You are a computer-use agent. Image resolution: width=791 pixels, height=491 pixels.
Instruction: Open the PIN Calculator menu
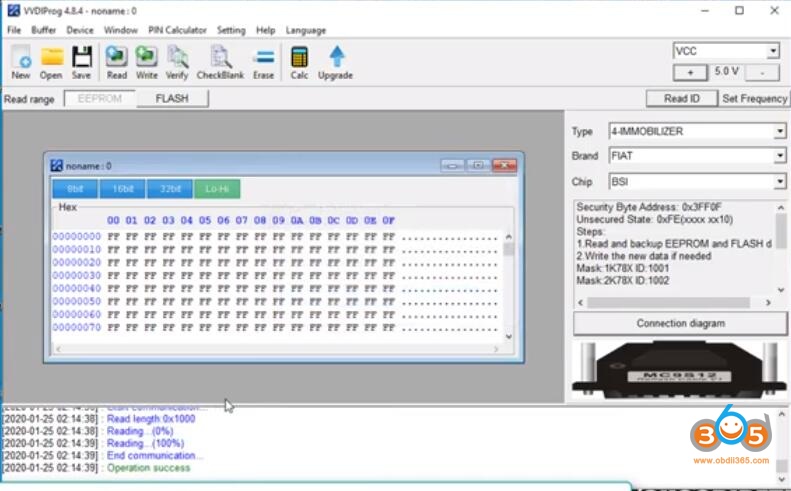tap(177, 30)
